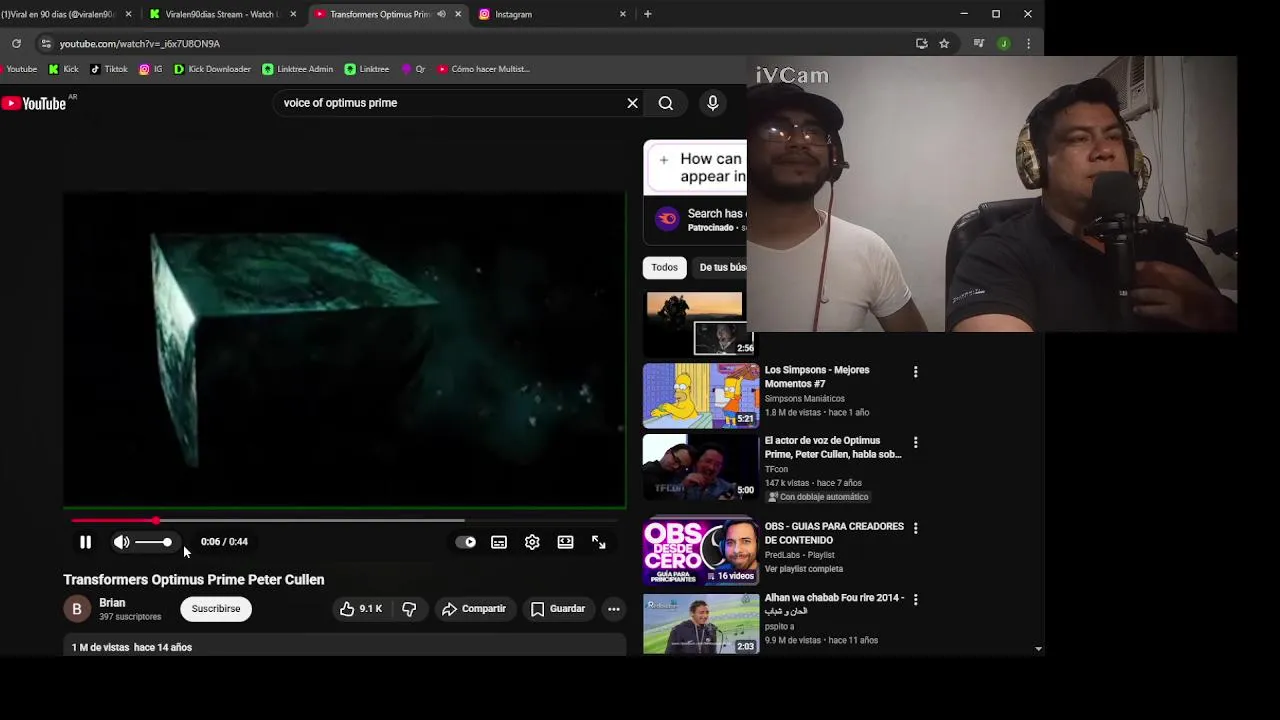Open 'El actor de voz de Optimus Prime' video

[x=833, y=447]
